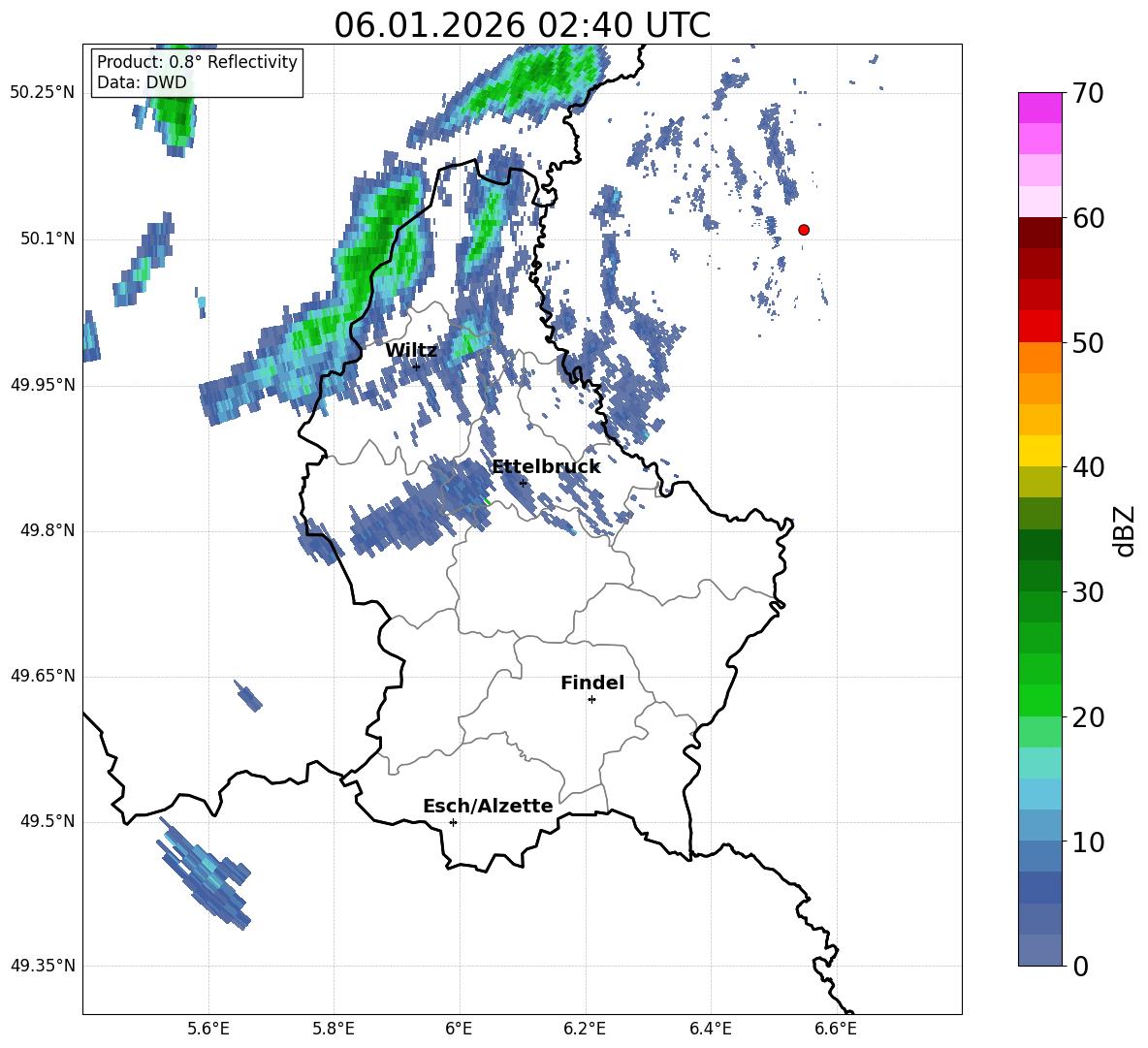Viewport: 1148px width, 1048px height.
Task: Click the 6.2°E longitude label
Action: pos(585,1029)
